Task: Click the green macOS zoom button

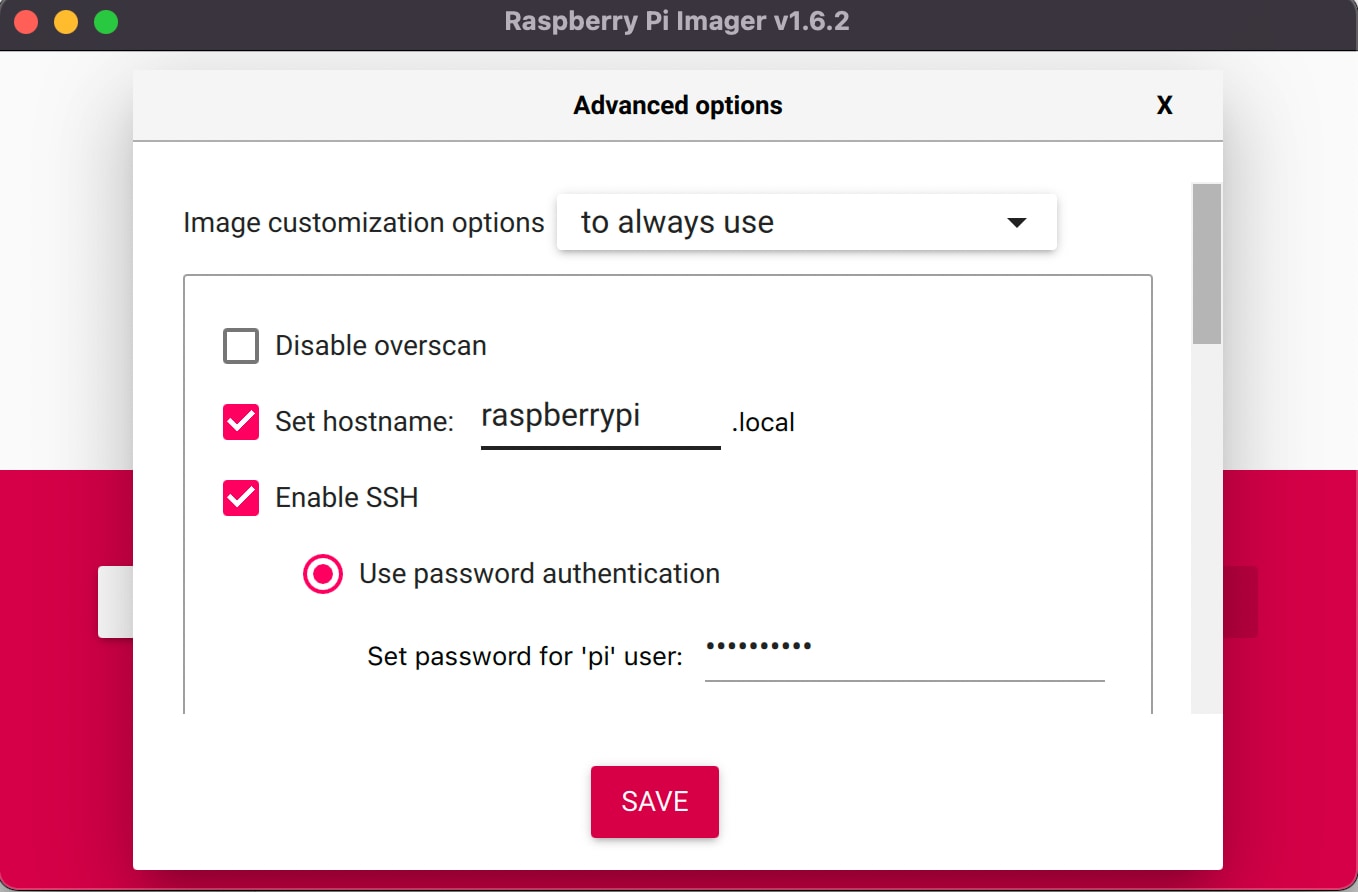Action: click(x=104, y=20)
